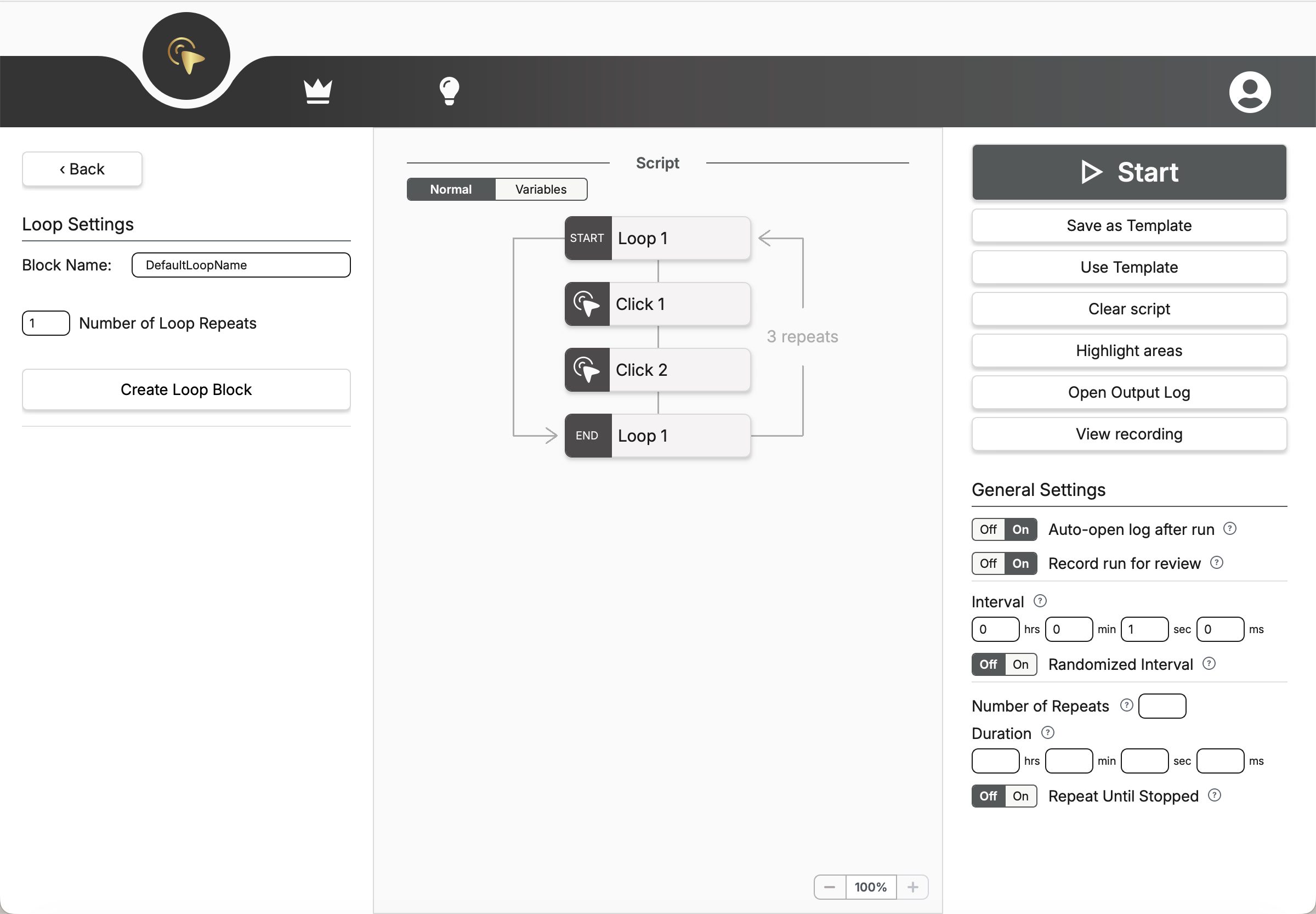The image size is (1316, 914).
Task: Set Repeat Until Stopped to On
Action: pyautogui.click(x=1020, y=796)
